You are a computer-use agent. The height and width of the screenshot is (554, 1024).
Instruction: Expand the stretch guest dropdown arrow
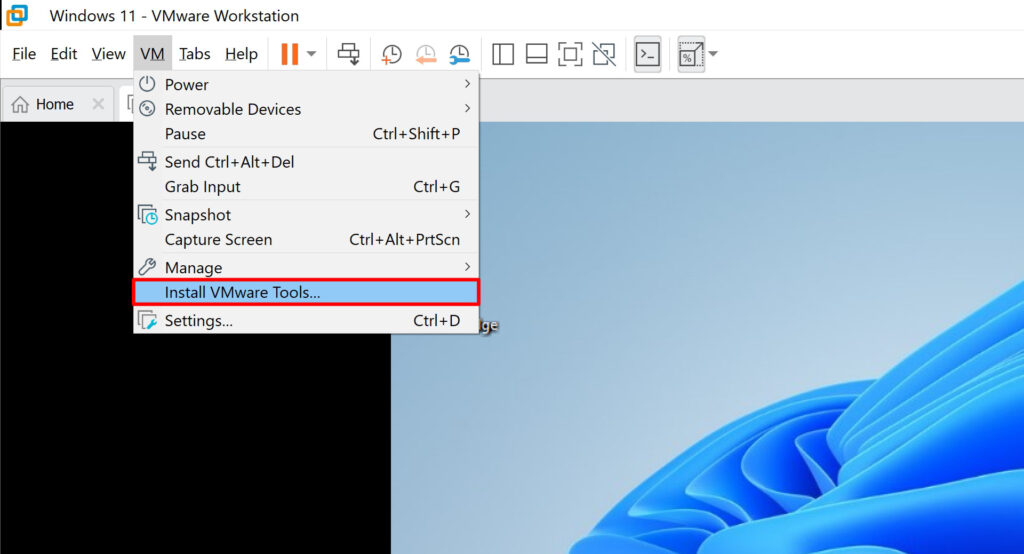(712, 54)
